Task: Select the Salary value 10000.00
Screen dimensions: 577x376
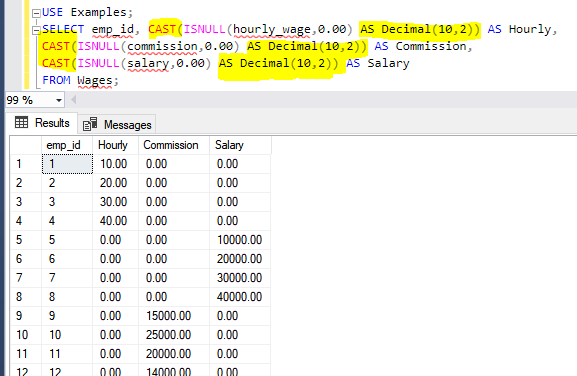Action: (240, 240)
